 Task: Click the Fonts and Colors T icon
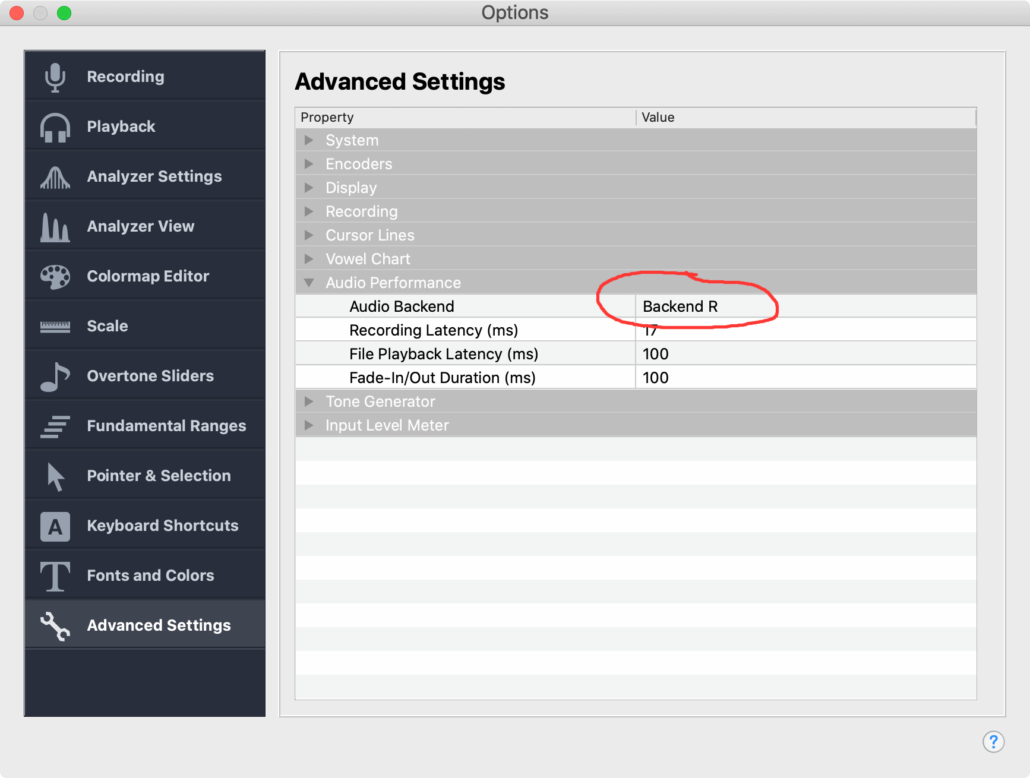click(x=54, y=575)
